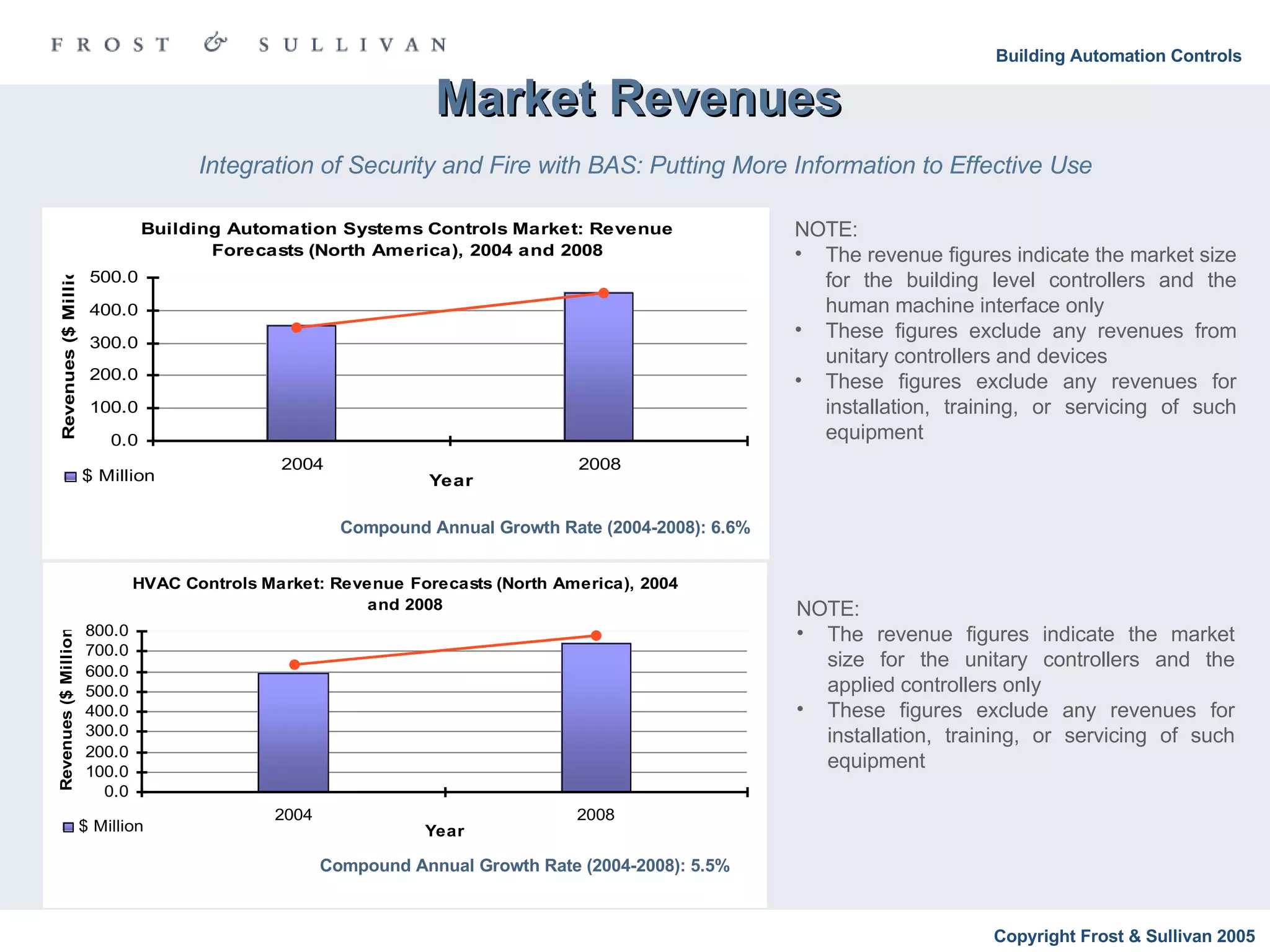
Task: Click the 2008 red marker in HVAC chart
Action: click(596, 635)
